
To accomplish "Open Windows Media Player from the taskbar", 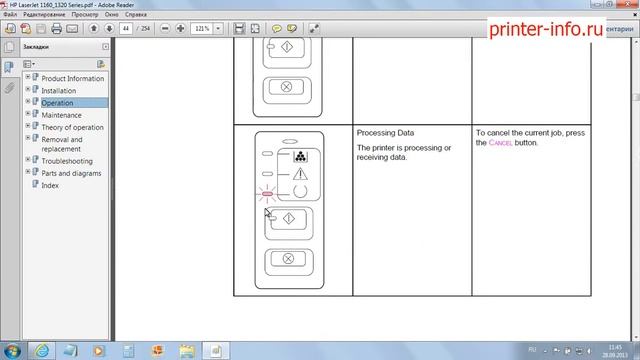I will pyautogui.click(x=98, y=351).
